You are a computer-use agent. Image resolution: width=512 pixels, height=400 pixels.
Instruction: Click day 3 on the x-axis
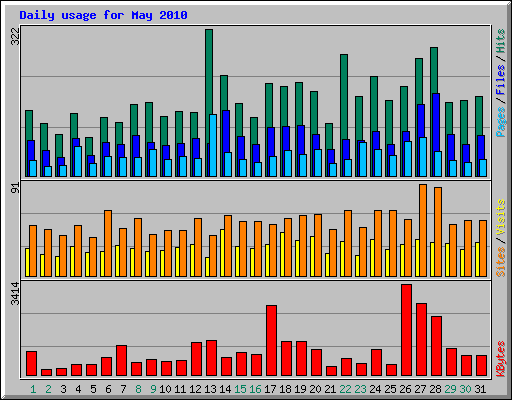(63, 389)
